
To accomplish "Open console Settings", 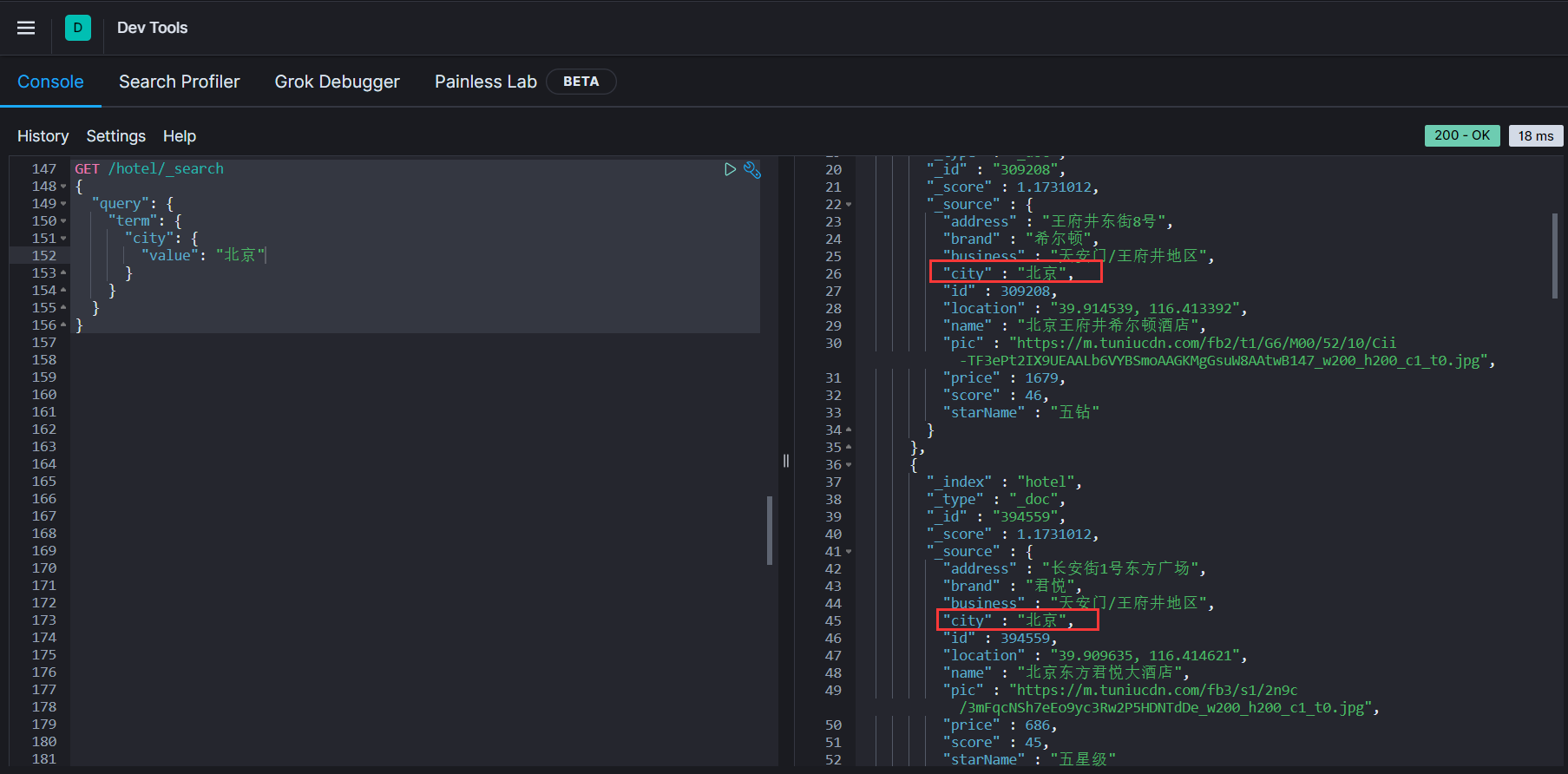I will tap(115, 136).
